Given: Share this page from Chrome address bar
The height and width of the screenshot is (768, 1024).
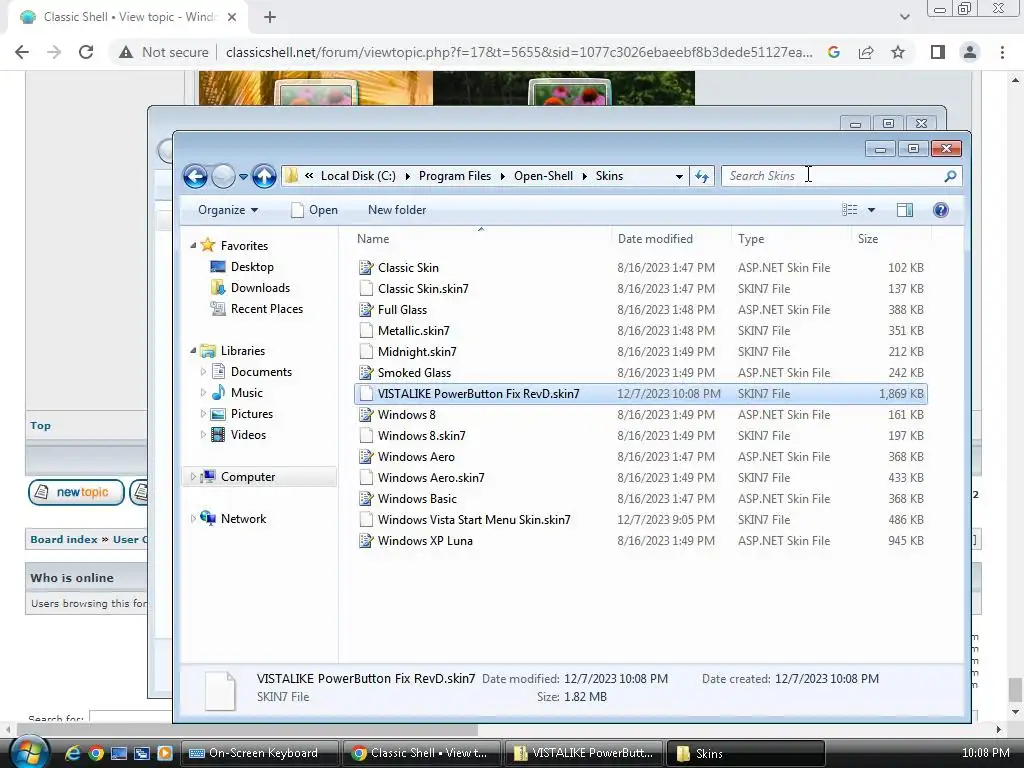Looking at the screenshot, I should pyautogui.click(x=866, y=52).
